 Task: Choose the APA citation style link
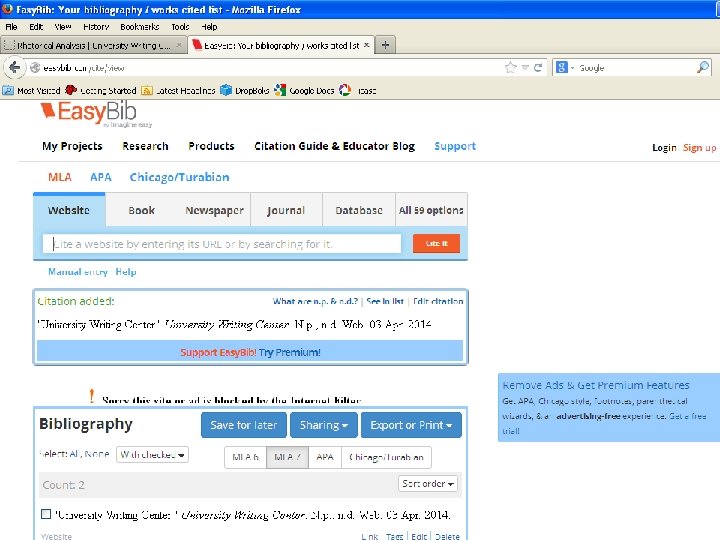101,177
